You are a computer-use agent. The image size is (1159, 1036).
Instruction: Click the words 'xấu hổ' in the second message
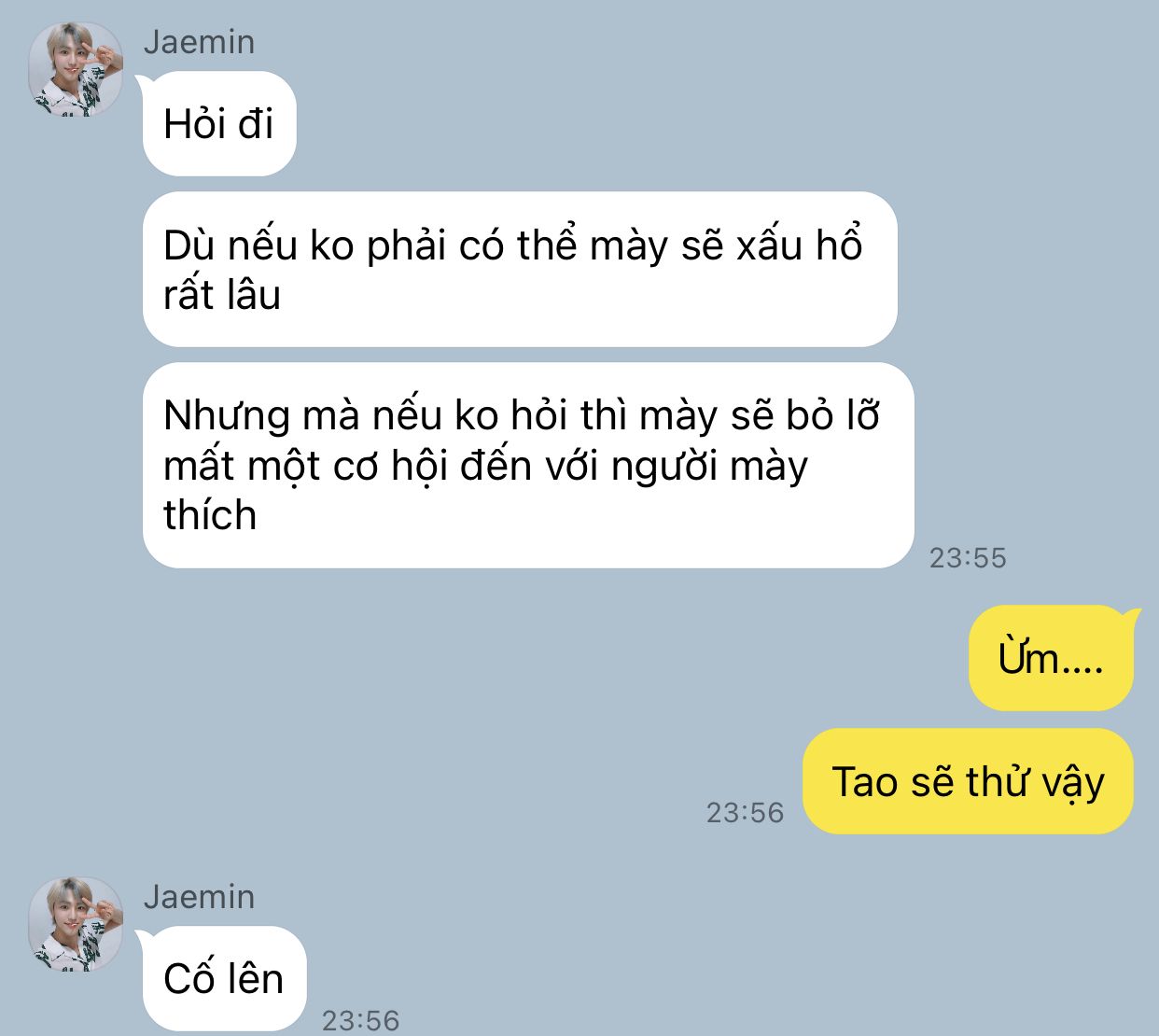coord(799,245)
